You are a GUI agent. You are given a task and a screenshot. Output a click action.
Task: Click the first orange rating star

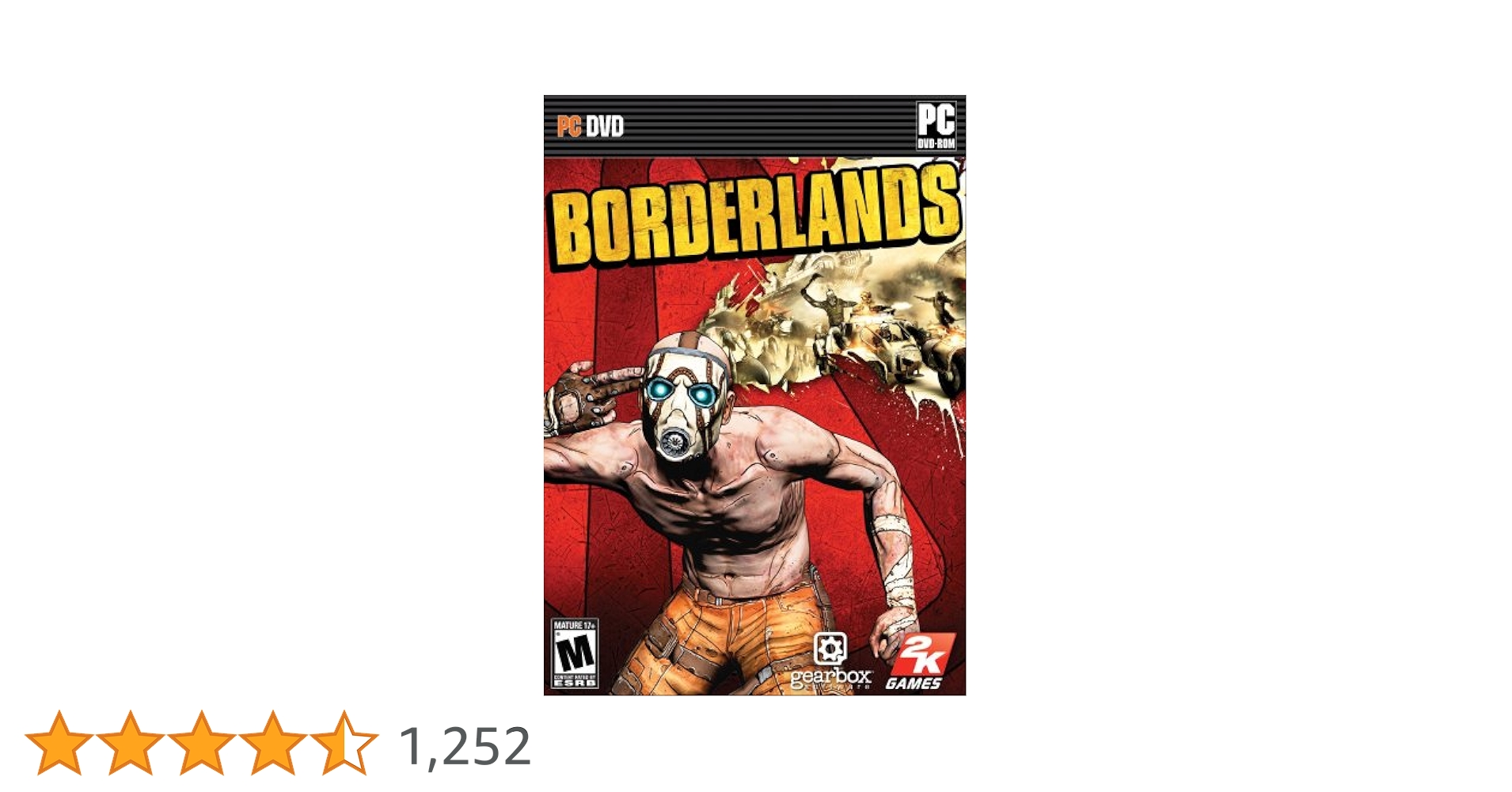tap(59, 743)
